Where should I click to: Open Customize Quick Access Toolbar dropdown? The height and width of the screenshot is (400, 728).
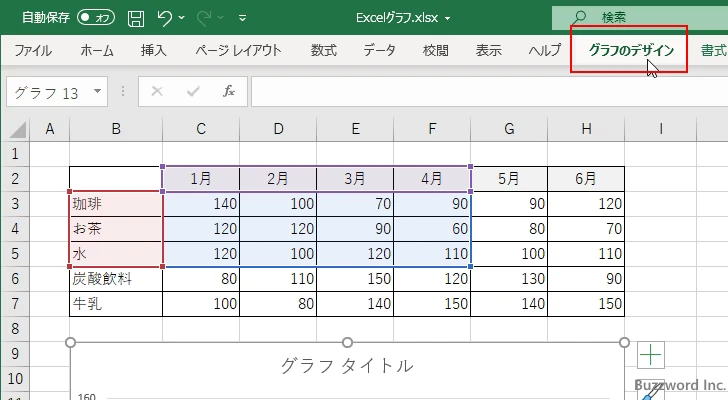click(244, 18)
